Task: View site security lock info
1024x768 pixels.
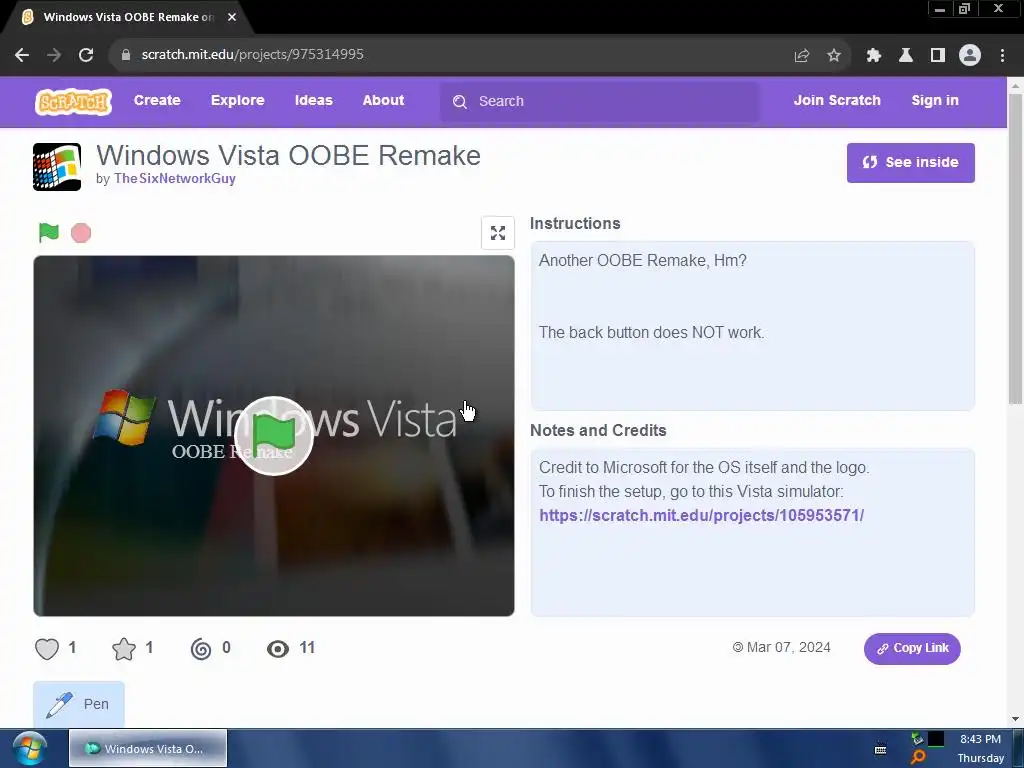Action: tap(125, 55)
